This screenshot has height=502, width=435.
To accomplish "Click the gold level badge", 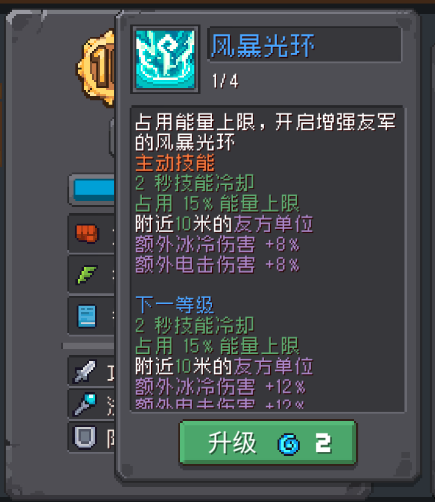I will pyautogui.click(x=96, y=68).
